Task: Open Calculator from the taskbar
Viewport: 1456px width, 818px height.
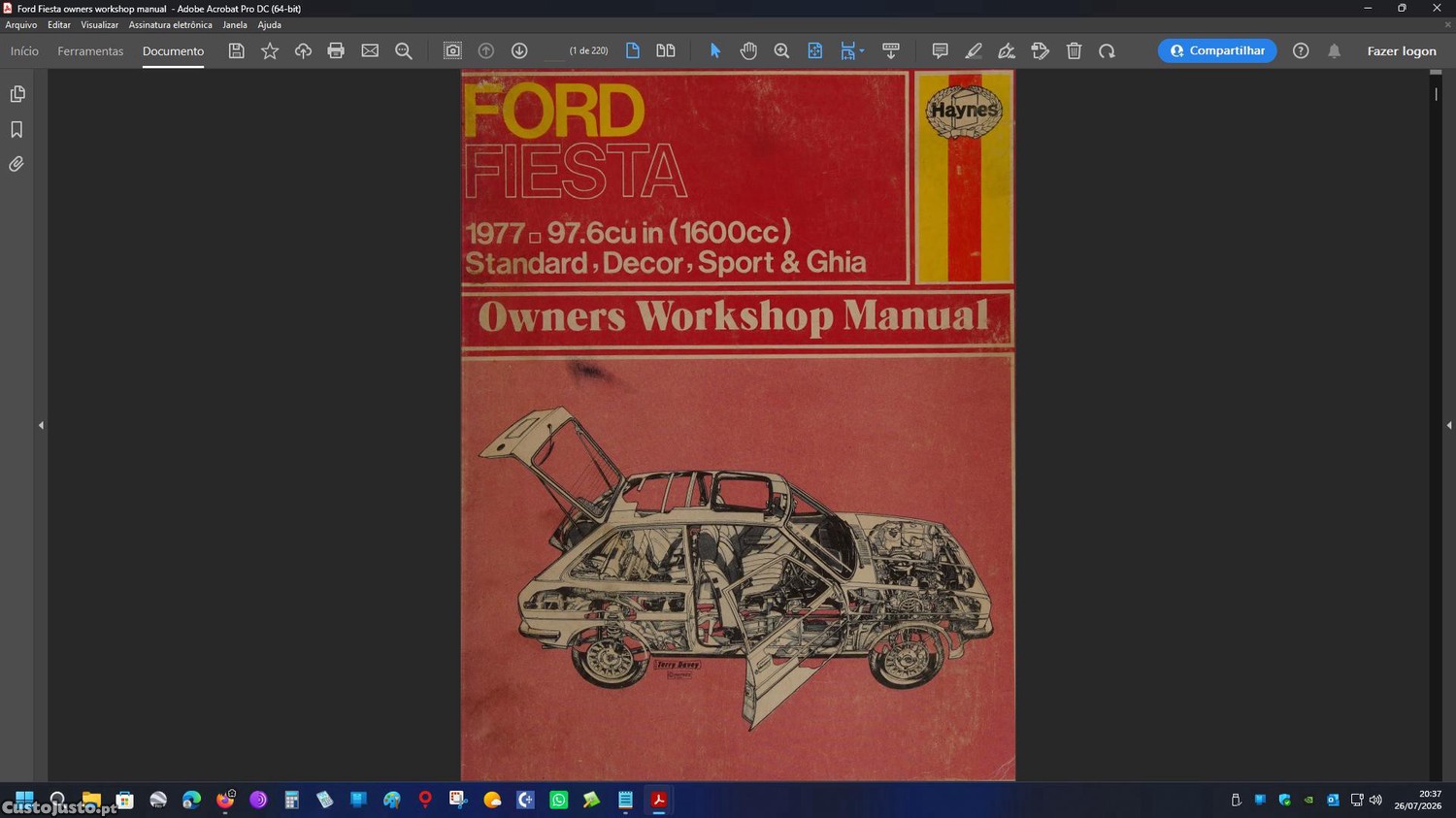Action: click(291, 800)
